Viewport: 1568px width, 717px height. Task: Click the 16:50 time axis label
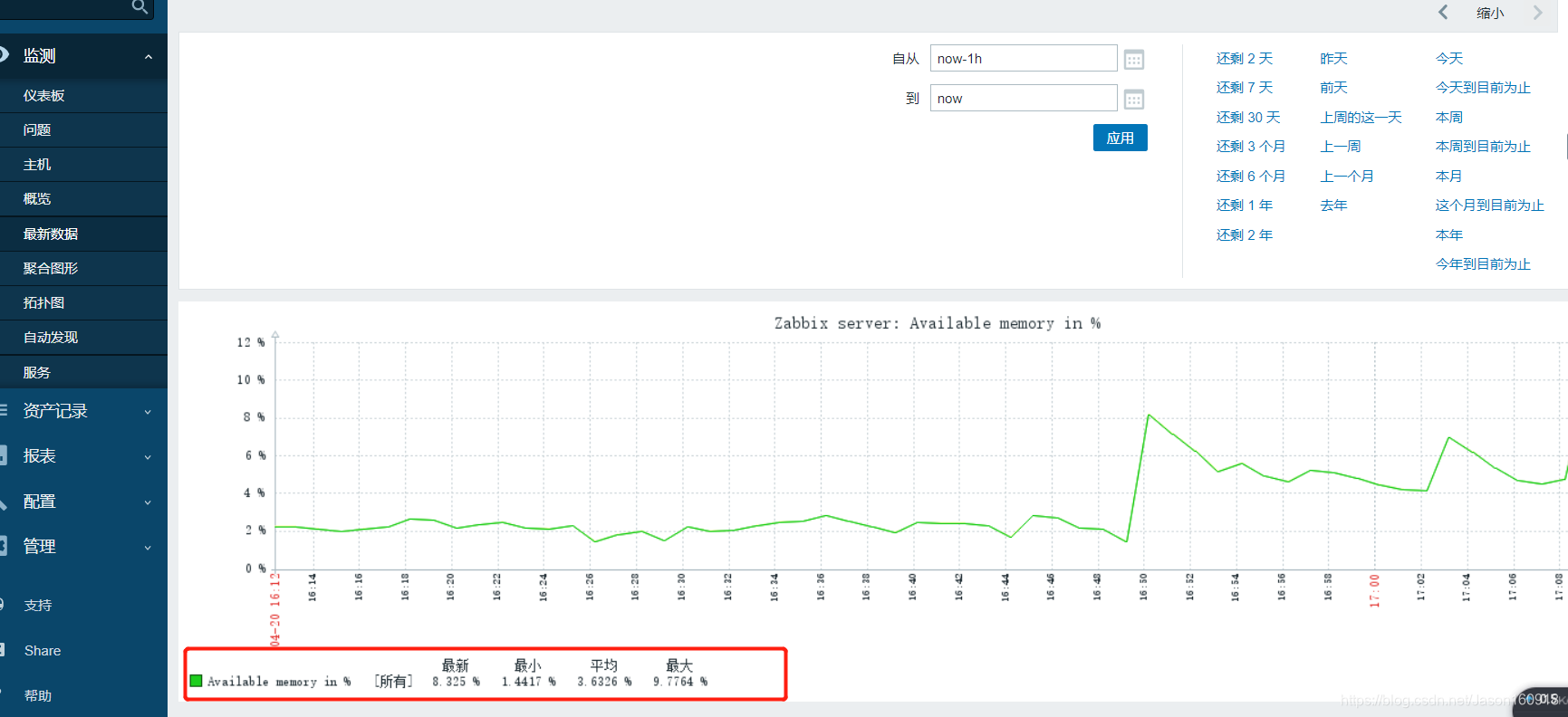[1143, 587]
